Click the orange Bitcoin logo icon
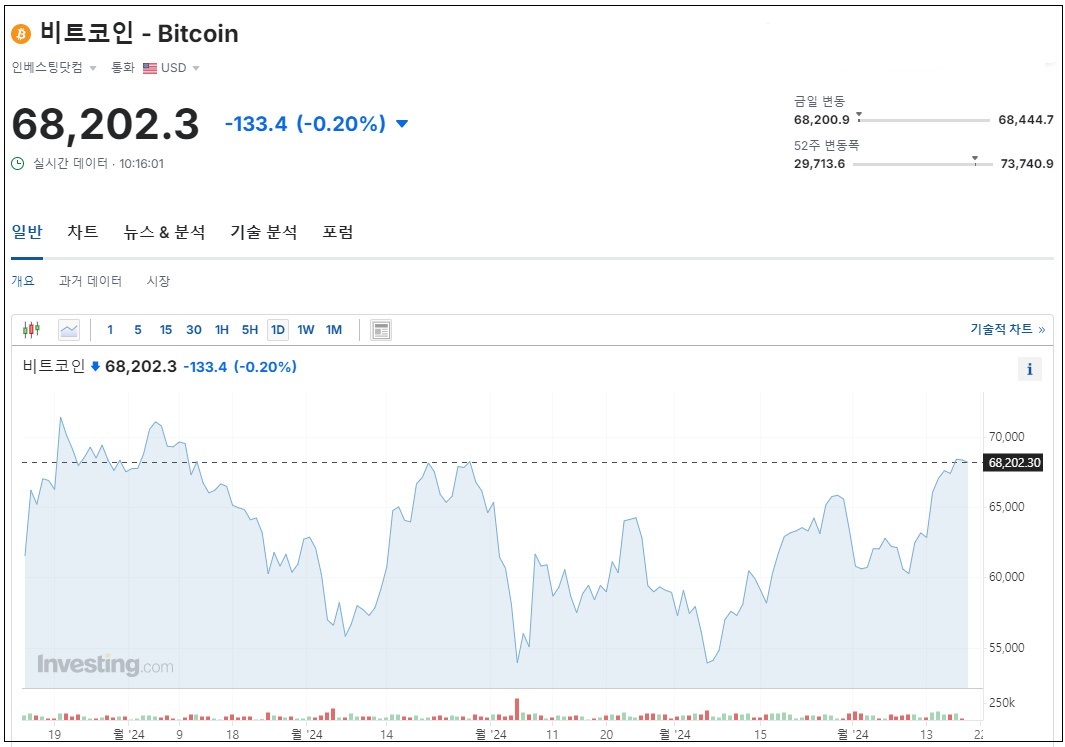Screen dimensions: 1065x747 [21, 34]
